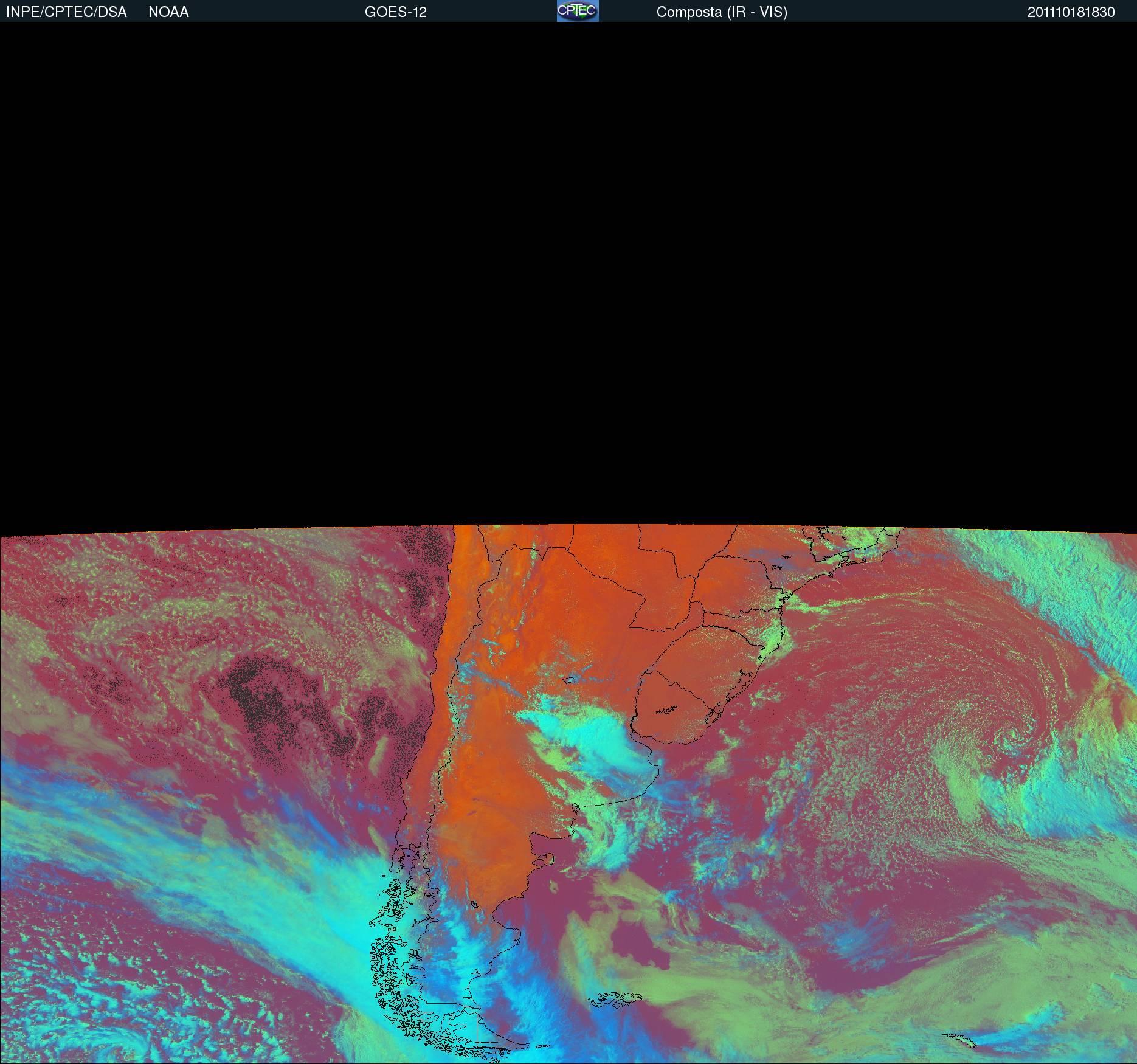Viewport: 1137px width, 1064px height.
Task: Click the NOAA label in the header
Action: pyautogui.click(x=168, y=12)
